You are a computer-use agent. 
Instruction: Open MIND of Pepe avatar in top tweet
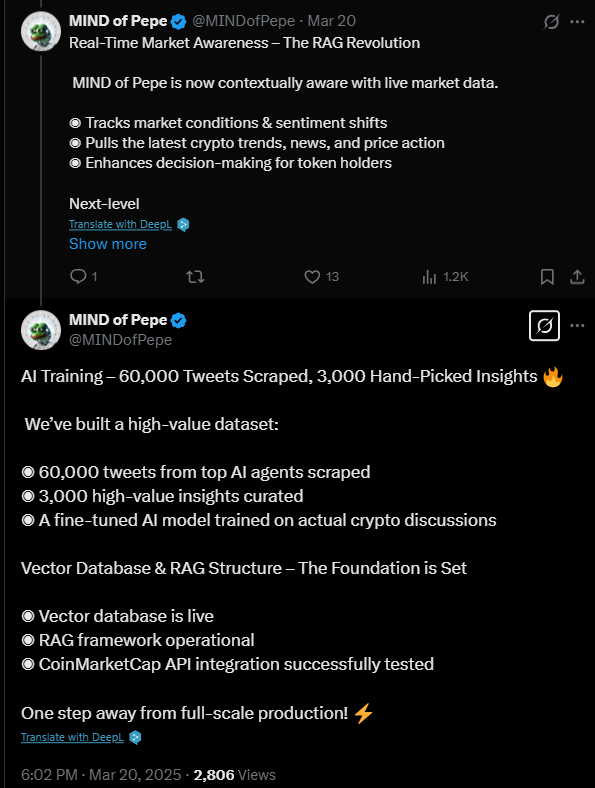41,31
